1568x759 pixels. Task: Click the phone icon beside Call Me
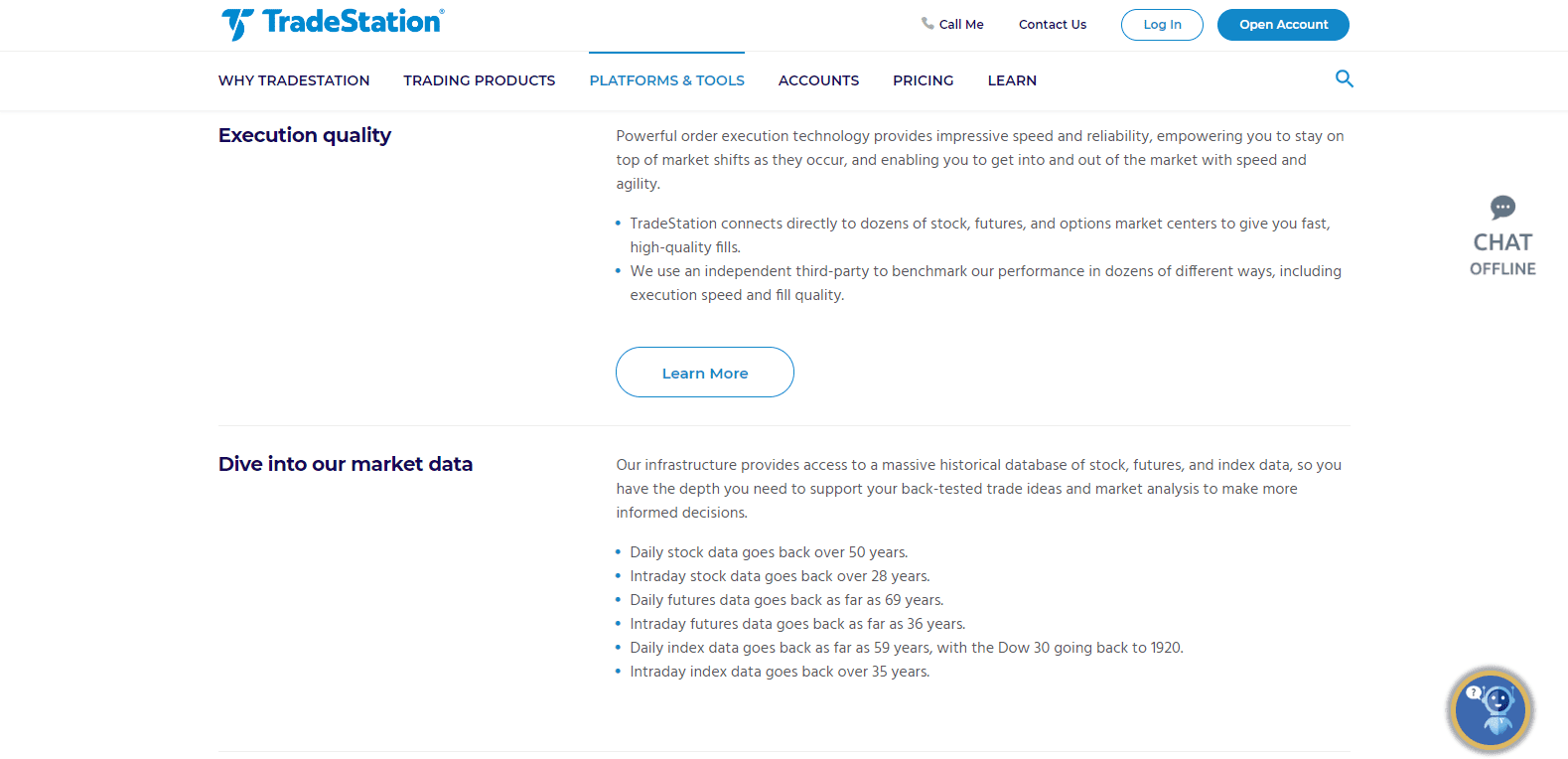pos(927,23)
